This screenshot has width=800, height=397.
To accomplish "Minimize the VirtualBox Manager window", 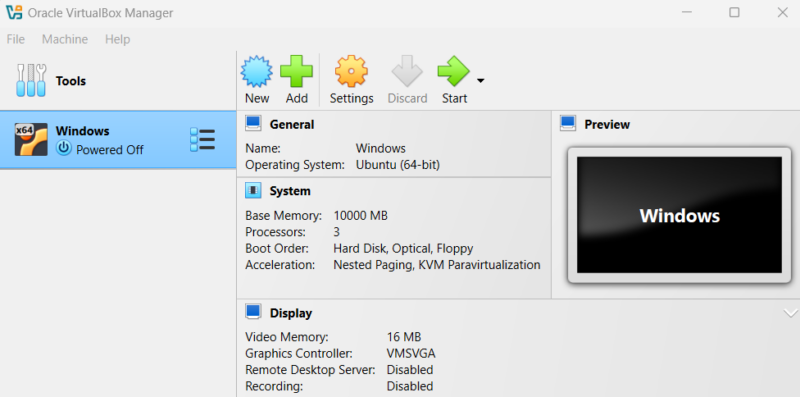I will [x=687, y=12].
